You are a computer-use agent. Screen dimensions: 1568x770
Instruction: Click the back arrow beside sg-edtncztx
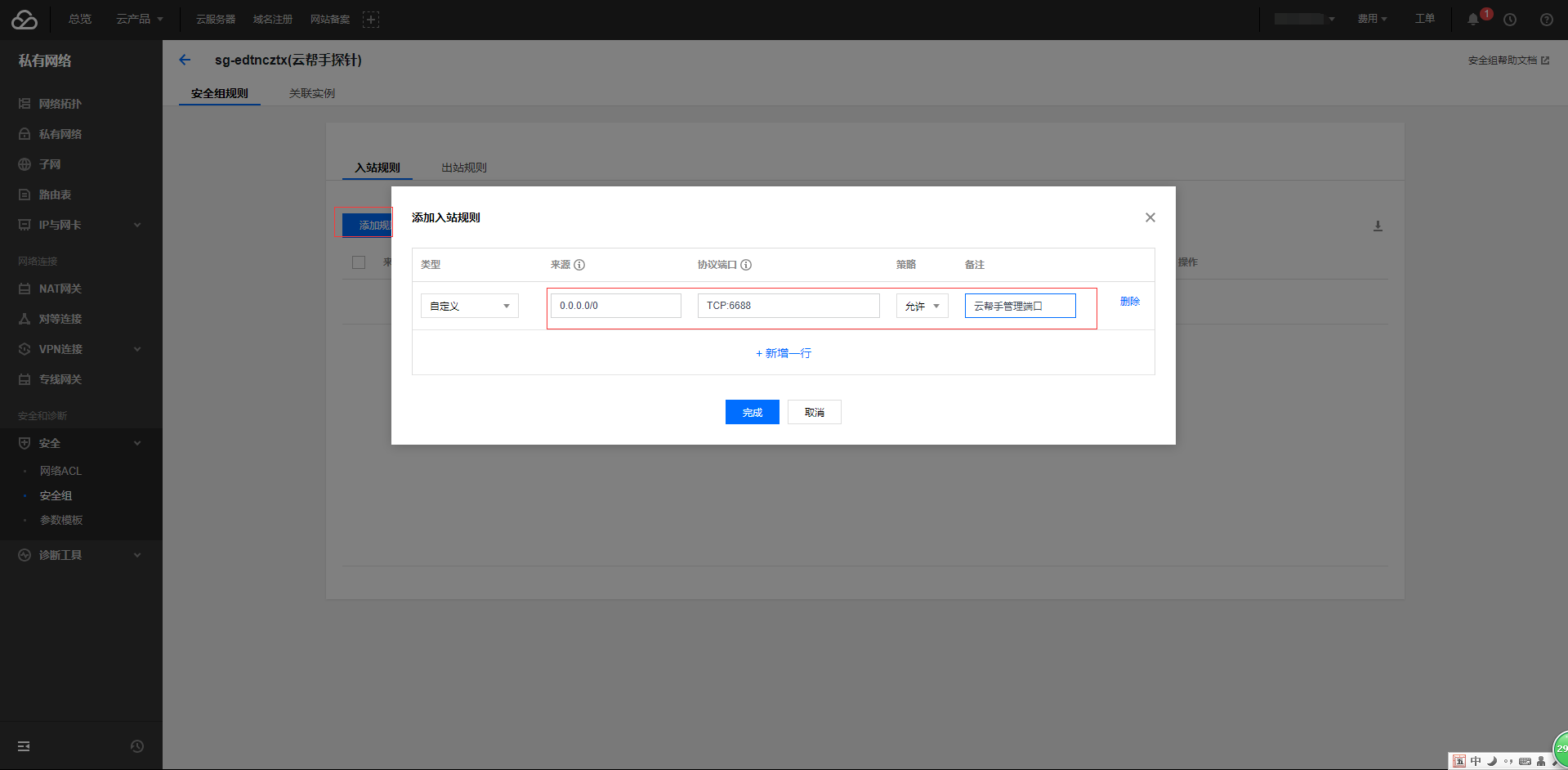click(x=185, y=60)
